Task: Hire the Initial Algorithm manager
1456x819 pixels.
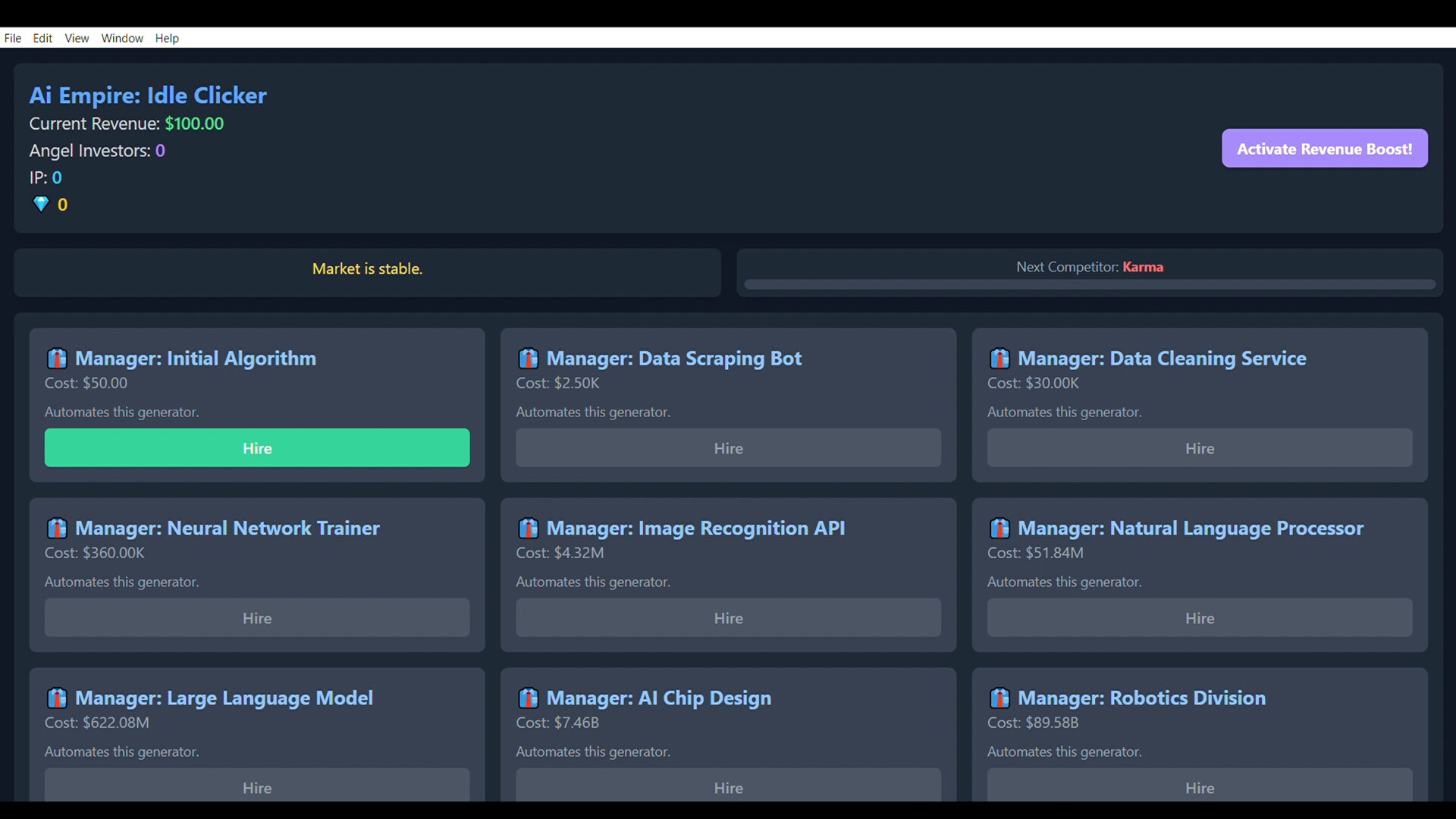Action: (256, 447)
